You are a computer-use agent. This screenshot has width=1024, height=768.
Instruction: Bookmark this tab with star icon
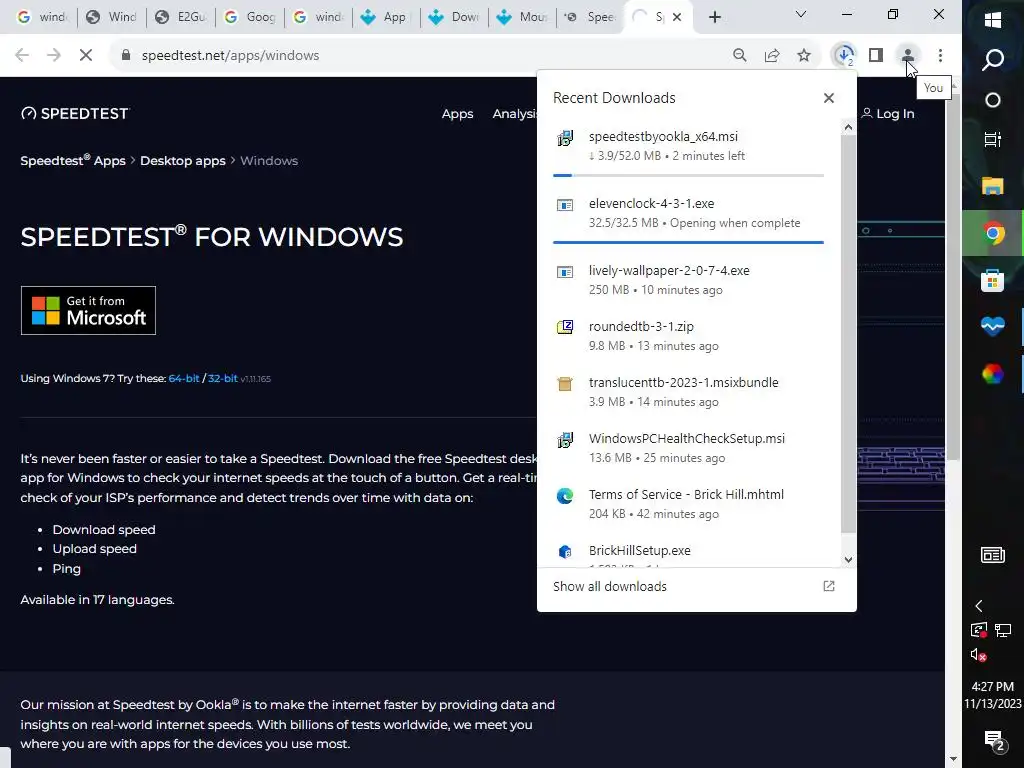[804, 56]
